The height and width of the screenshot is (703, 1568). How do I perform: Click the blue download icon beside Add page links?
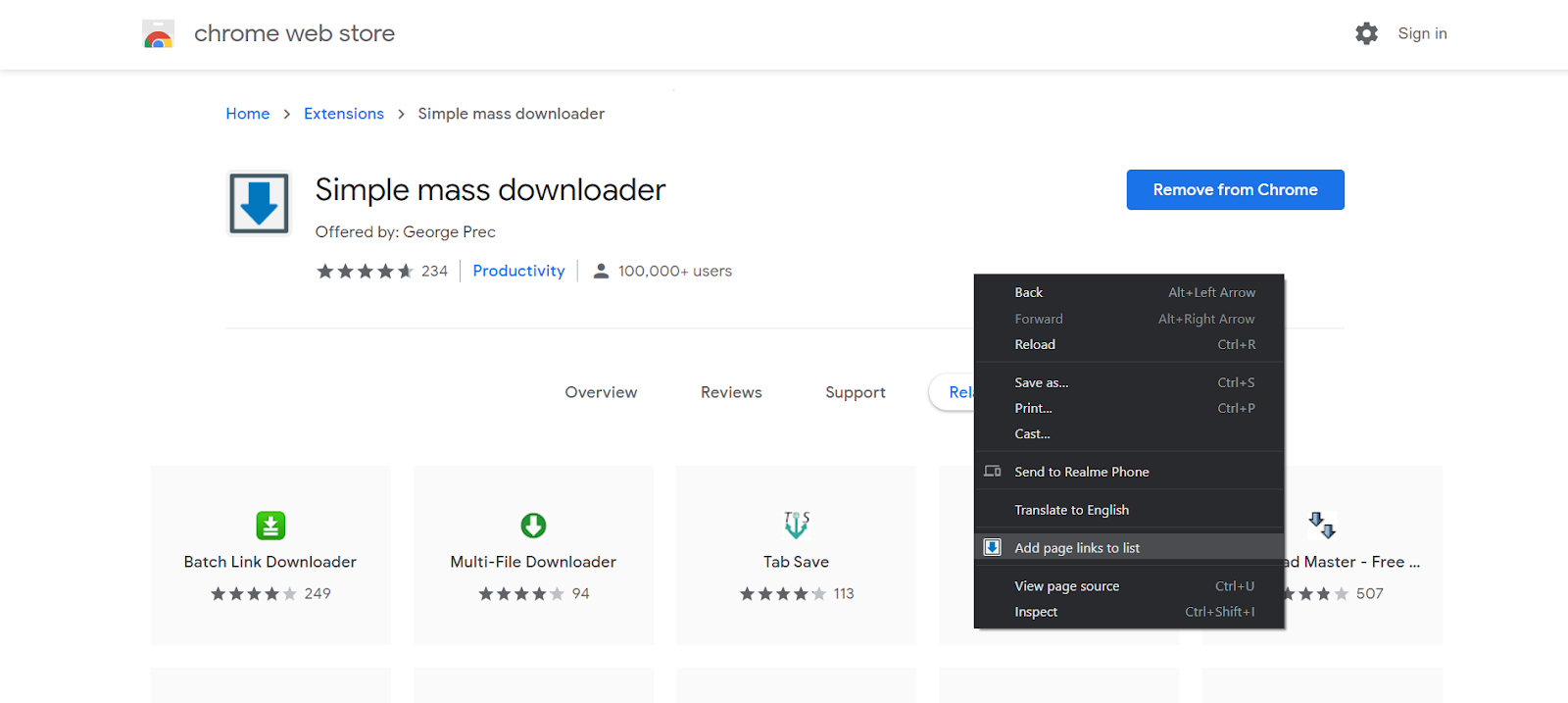pos(993,547)
